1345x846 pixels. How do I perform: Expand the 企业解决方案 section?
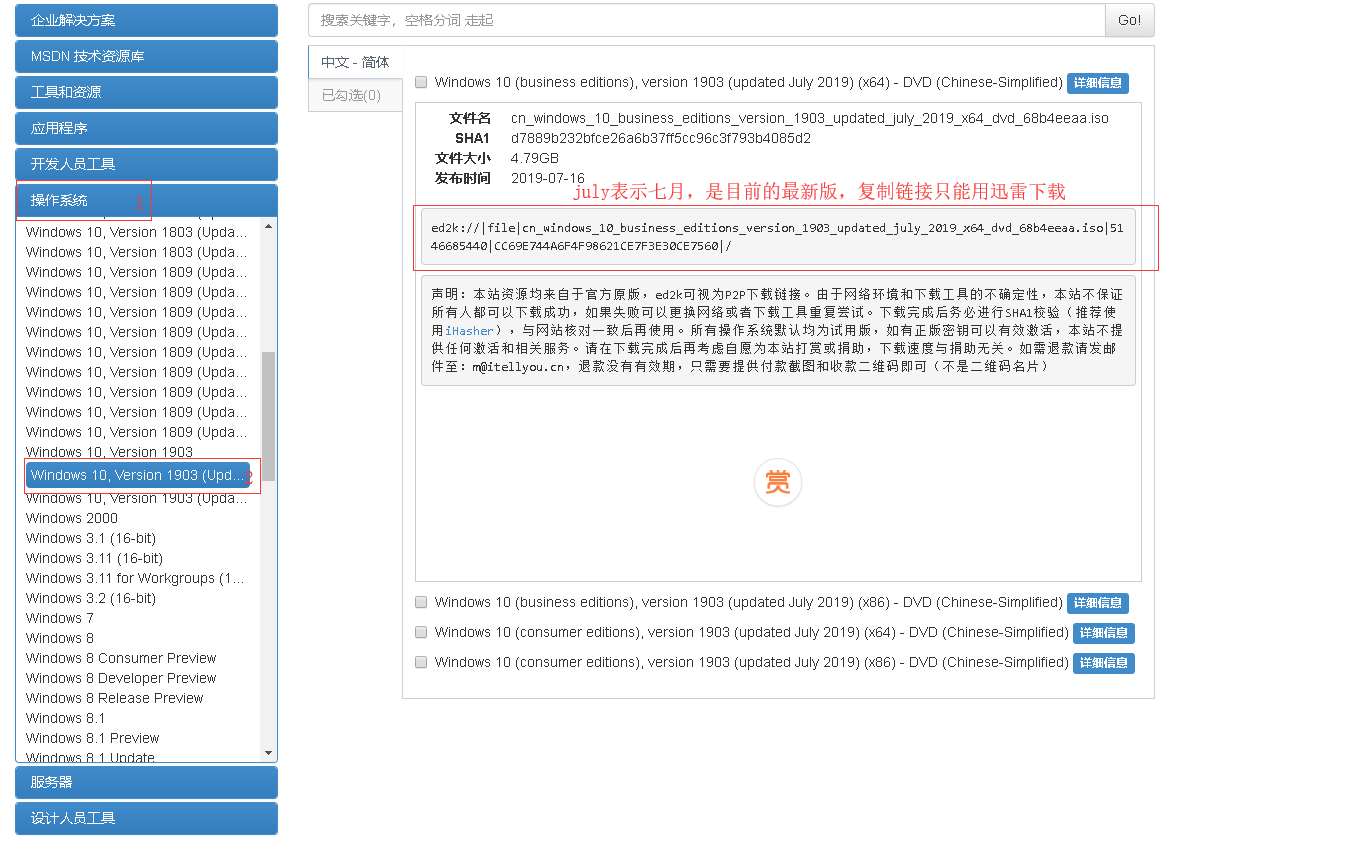click(x=146, y=20)
